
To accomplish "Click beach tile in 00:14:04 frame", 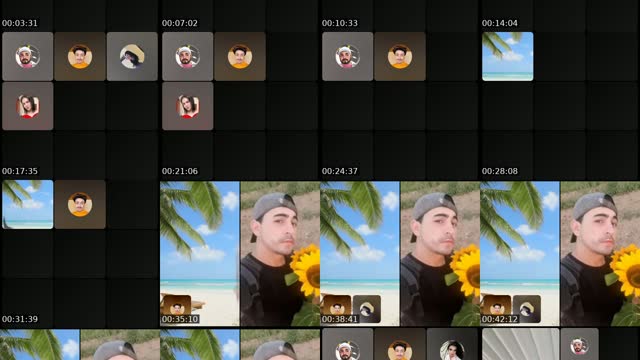I will tap(507, 56).
